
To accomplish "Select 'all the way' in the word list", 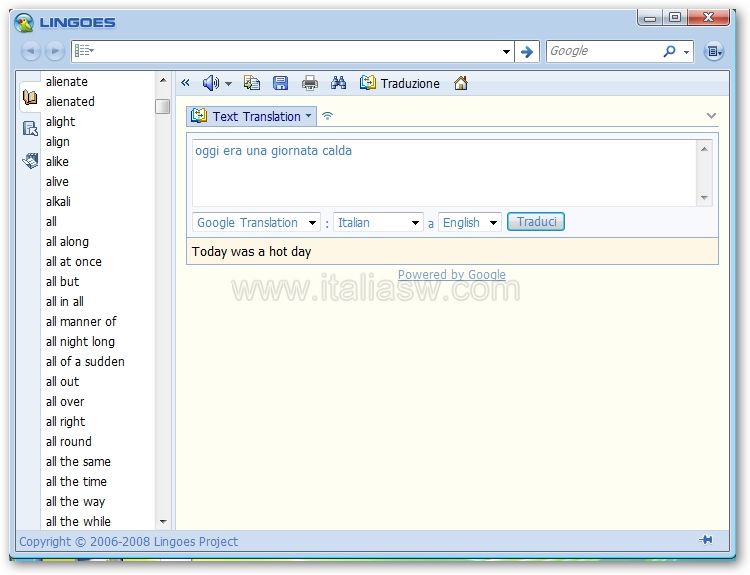I will 75,502.
